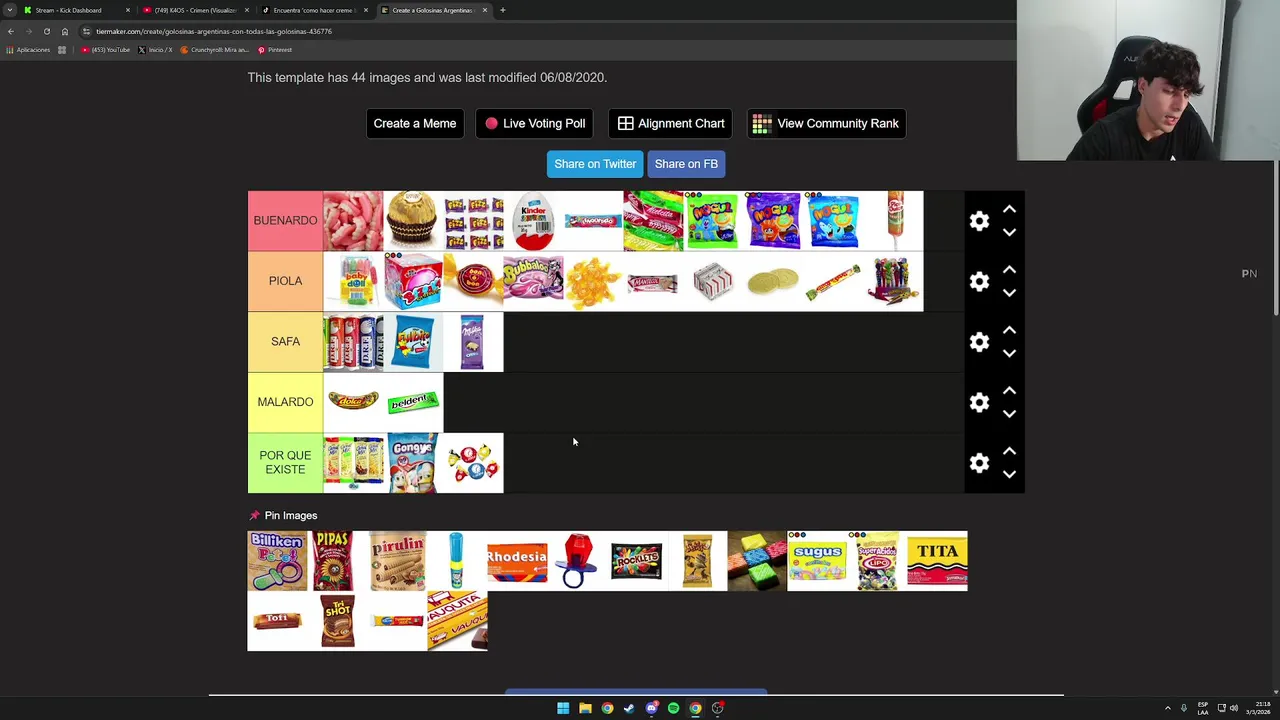Open Spotify from taskbar
The image size is (1280, 720).
point(673,708)
